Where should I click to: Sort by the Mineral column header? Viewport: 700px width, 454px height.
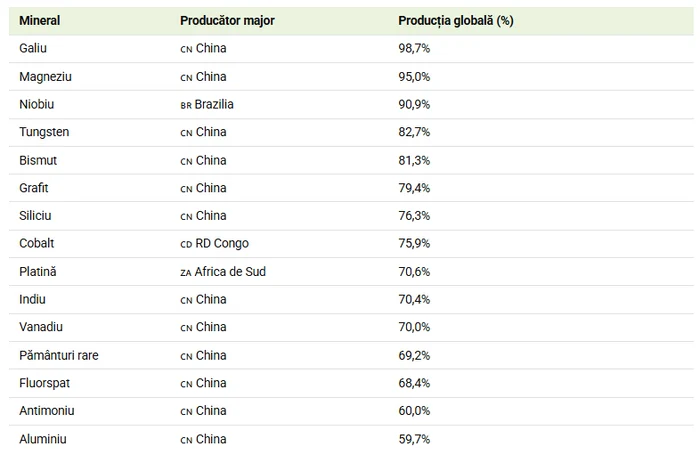40,21
